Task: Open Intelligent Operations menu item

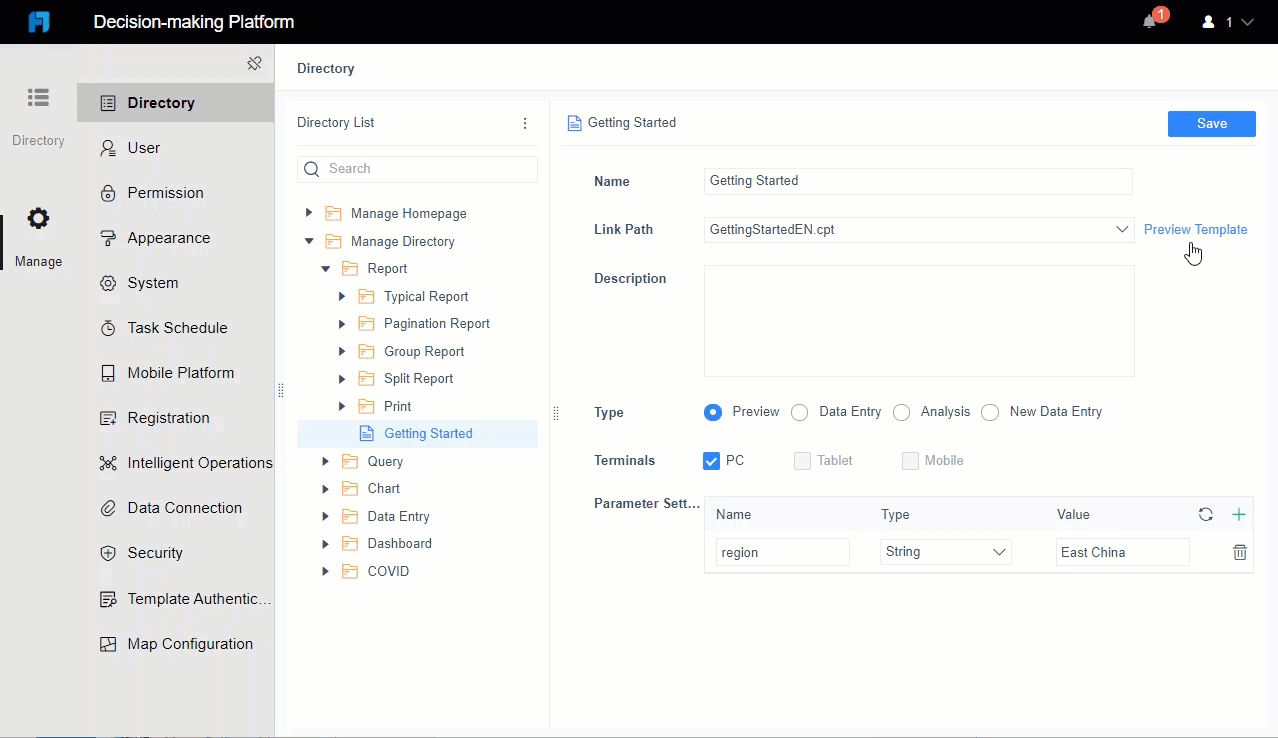Action: coord(175,462)
